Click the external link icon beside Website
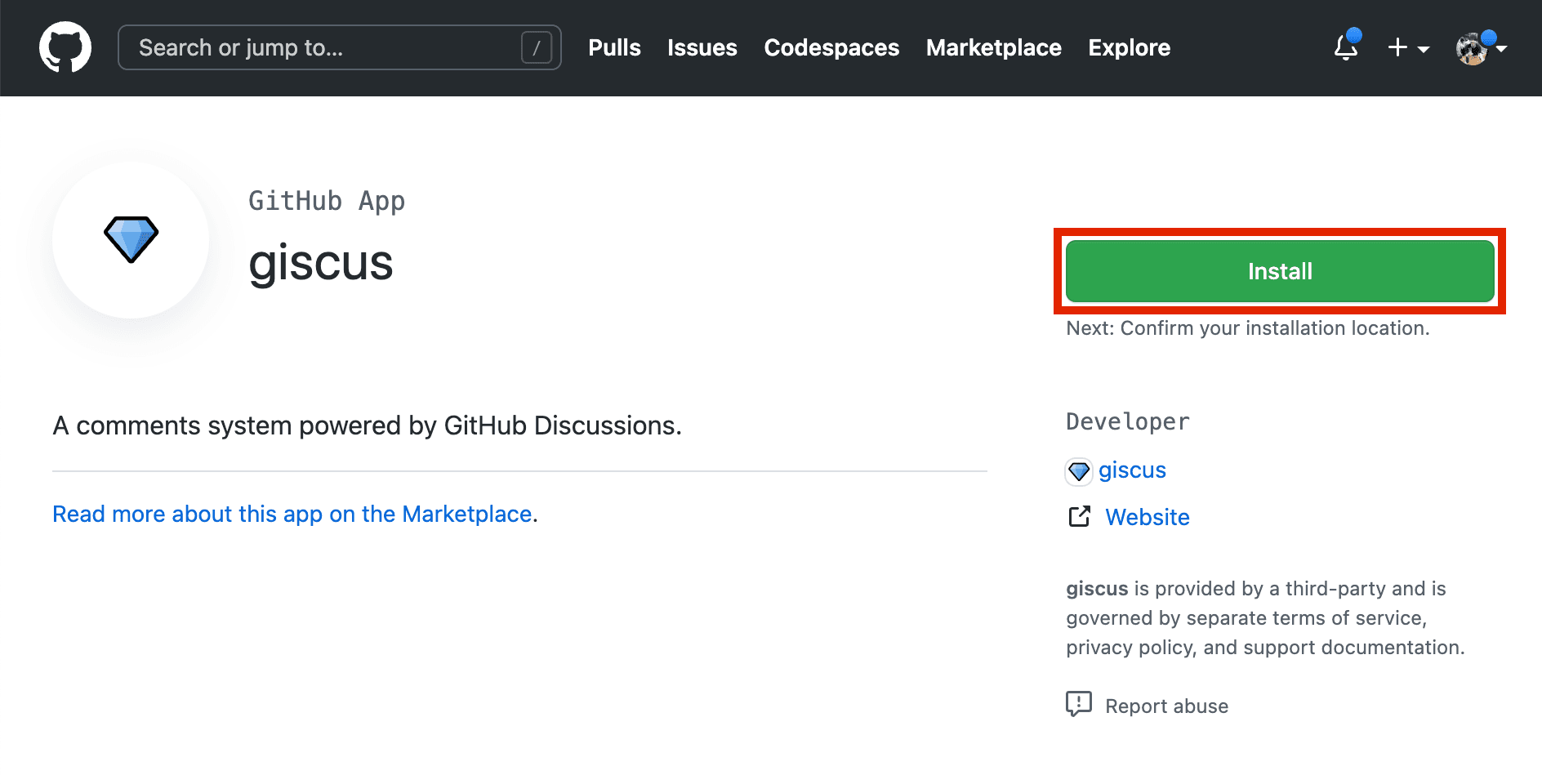The width and height of the screenshot is (1542, 784). (1080, 516)
